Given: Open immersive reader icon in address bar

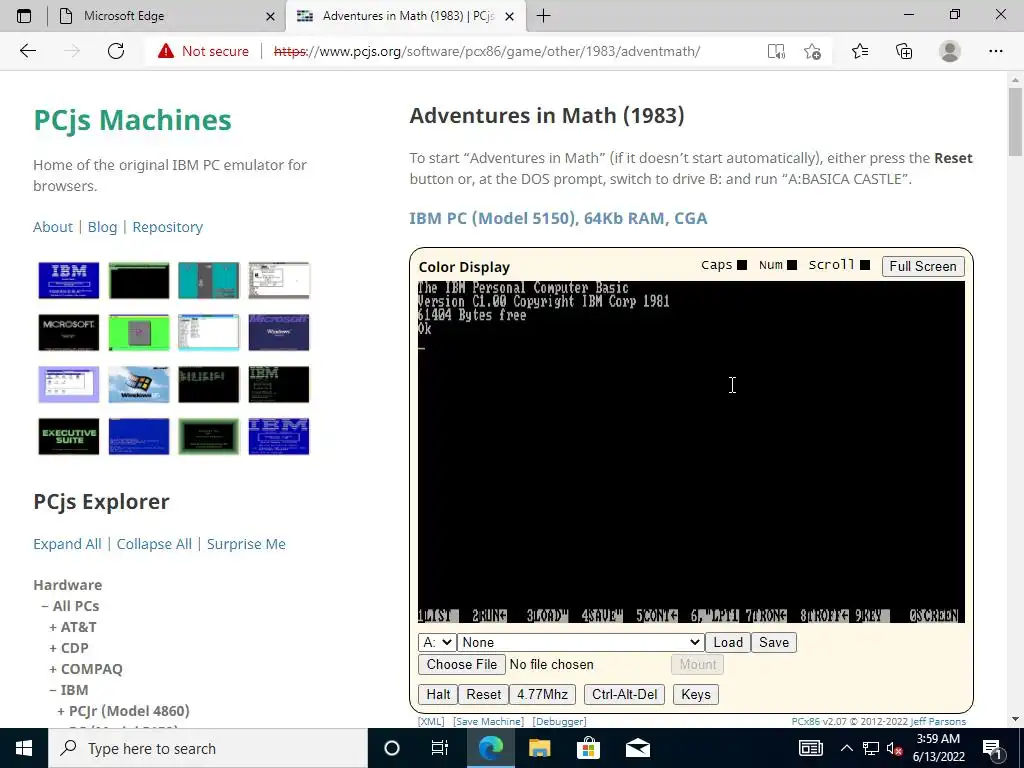Looking at the screenshot, I should (x=776, y=51).
